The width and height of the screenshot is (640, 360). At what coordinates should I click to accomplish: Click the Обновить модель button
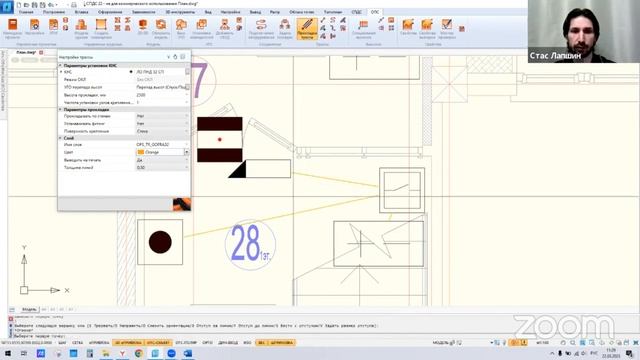point(161,29)
